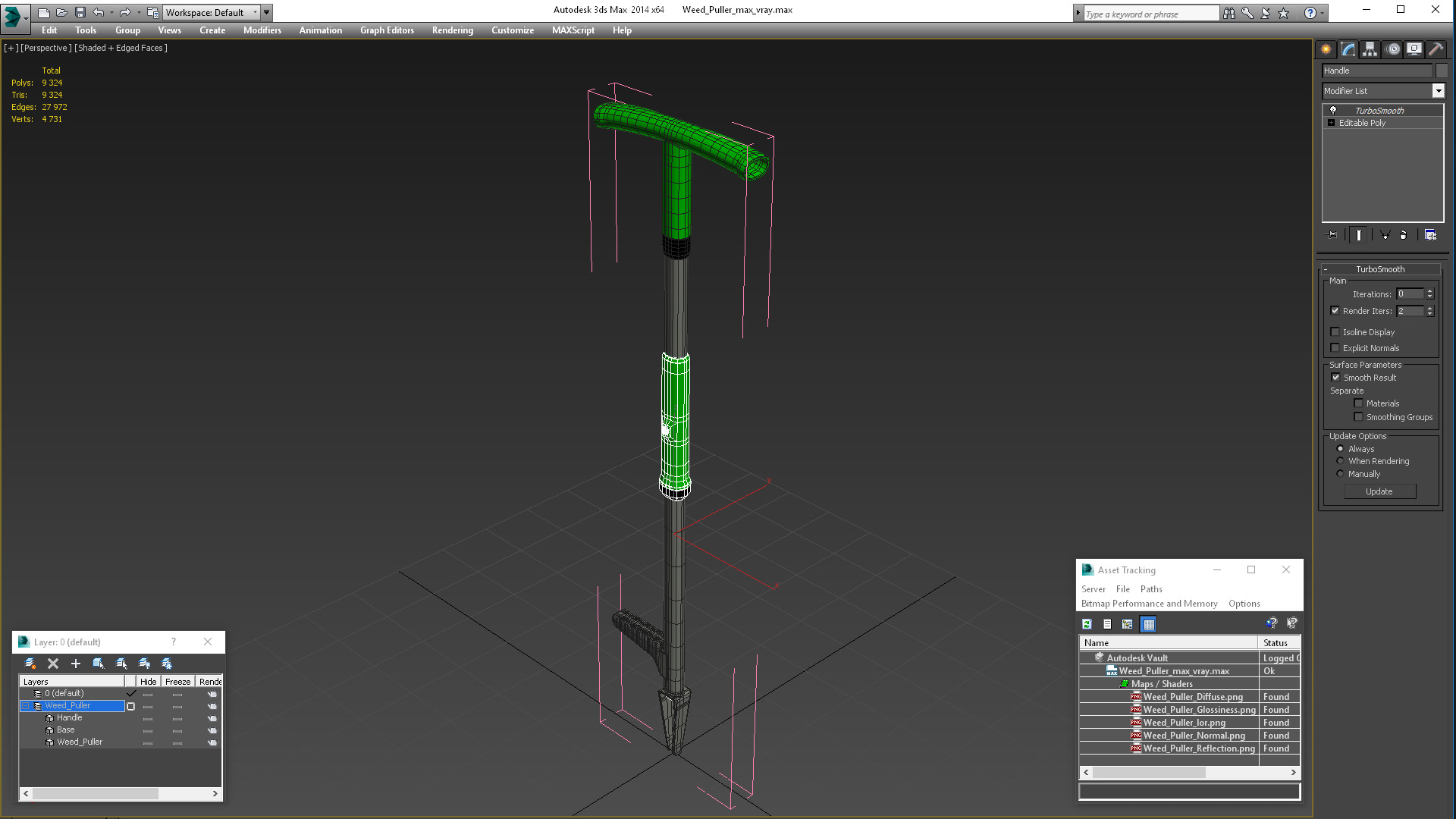Toggle Smooth Result checkbox
The height and width of the screenshot is (819, 1456).
[x=1336, y=378]
